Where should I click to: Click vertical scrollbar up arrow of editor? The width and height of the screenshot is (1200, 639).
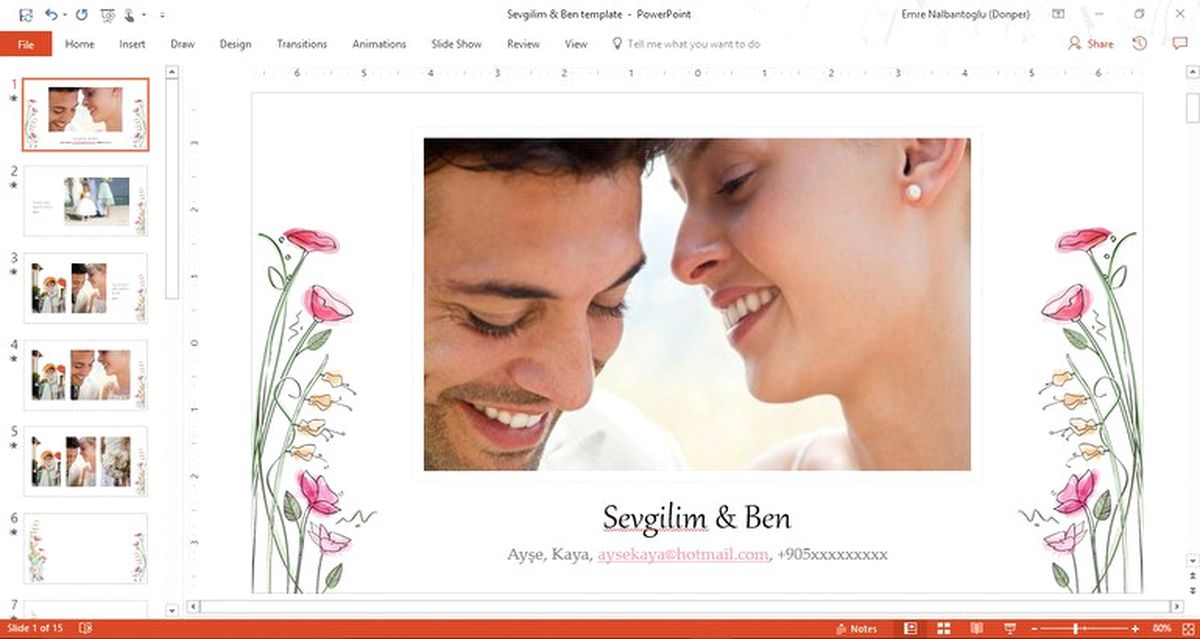[1192, 73]
